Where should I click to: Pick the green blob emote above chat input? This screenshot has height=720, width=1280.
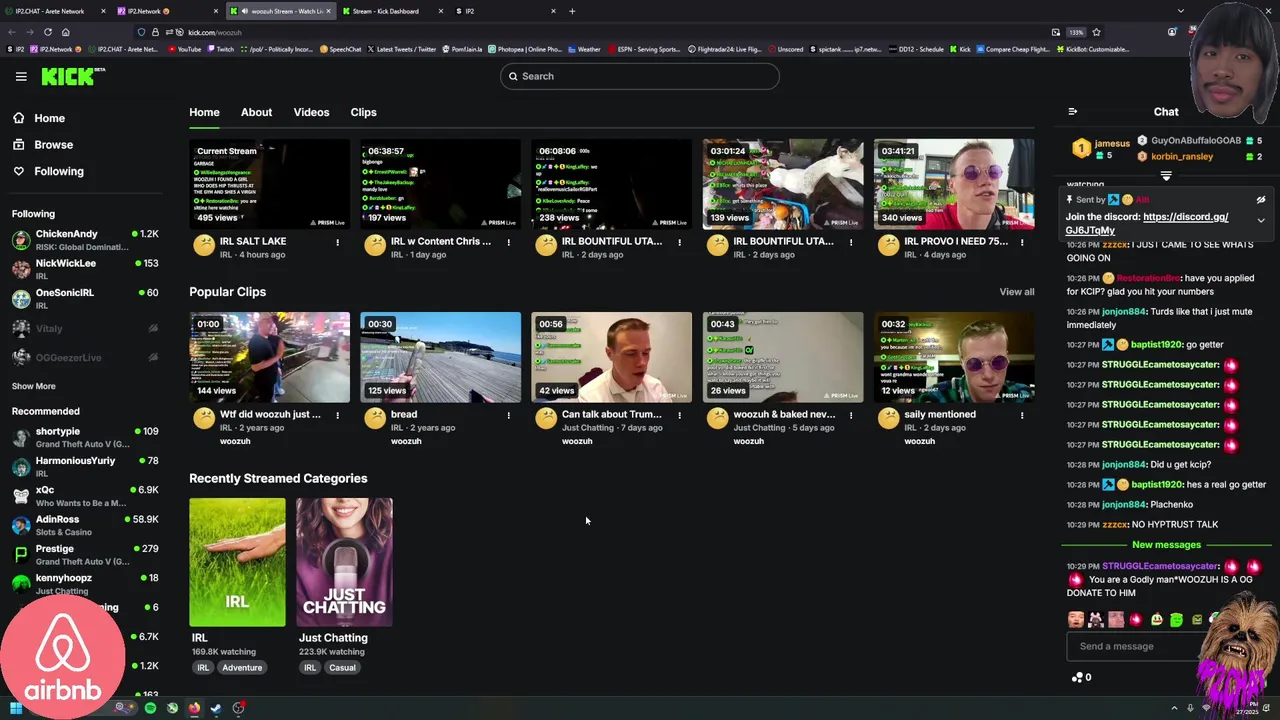coord(1177,620)
